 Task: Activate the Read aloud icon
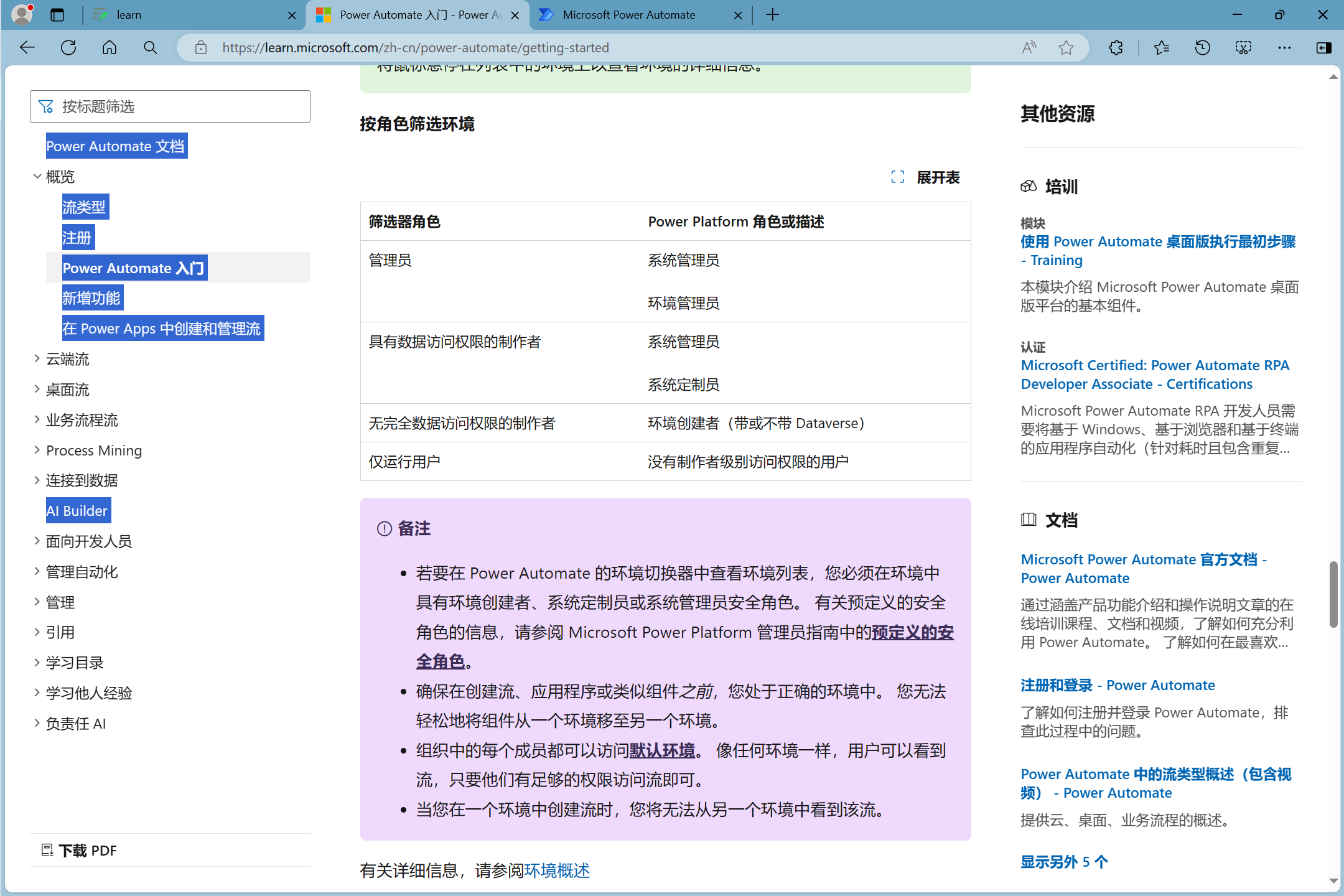pos(1029,48)
